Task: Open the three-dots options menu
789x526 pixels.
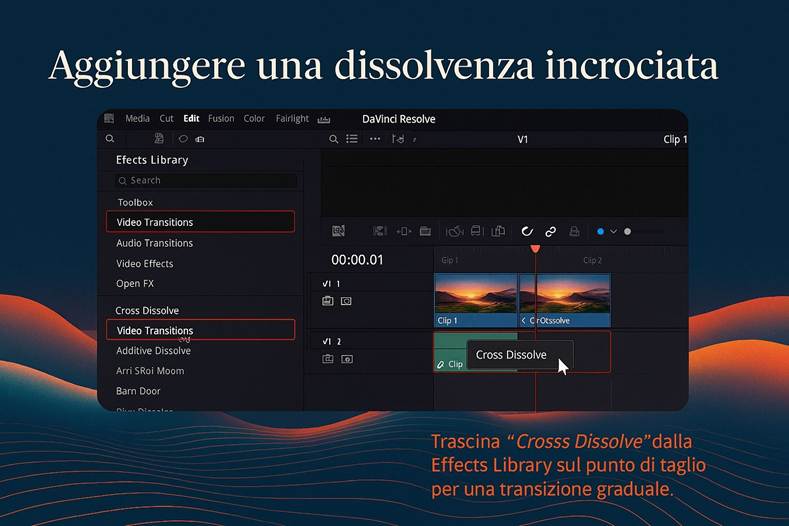Action: [x=375, y=138]
